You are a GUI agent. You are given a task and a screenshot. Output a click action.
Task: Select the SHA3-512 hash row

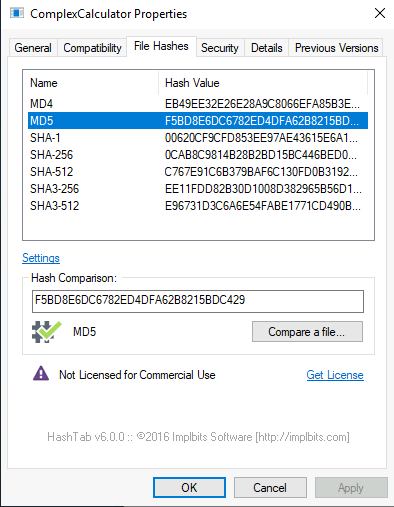point(198,206)
